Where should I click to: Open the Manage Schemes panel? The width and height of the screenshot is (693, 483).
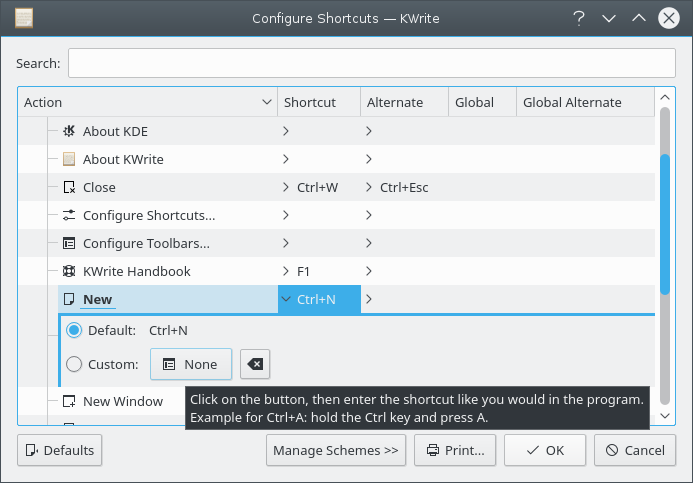(x=336, y=450)
